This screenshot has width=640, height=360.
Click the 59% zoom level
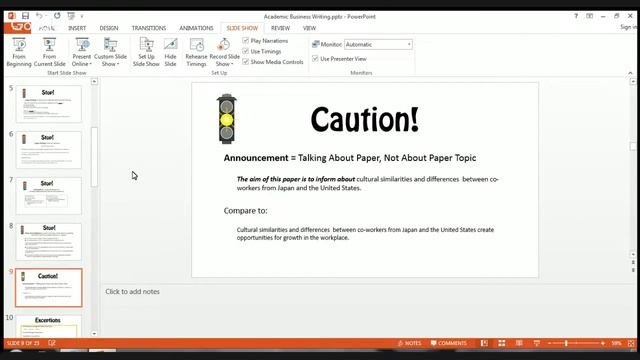coord(616,343)
